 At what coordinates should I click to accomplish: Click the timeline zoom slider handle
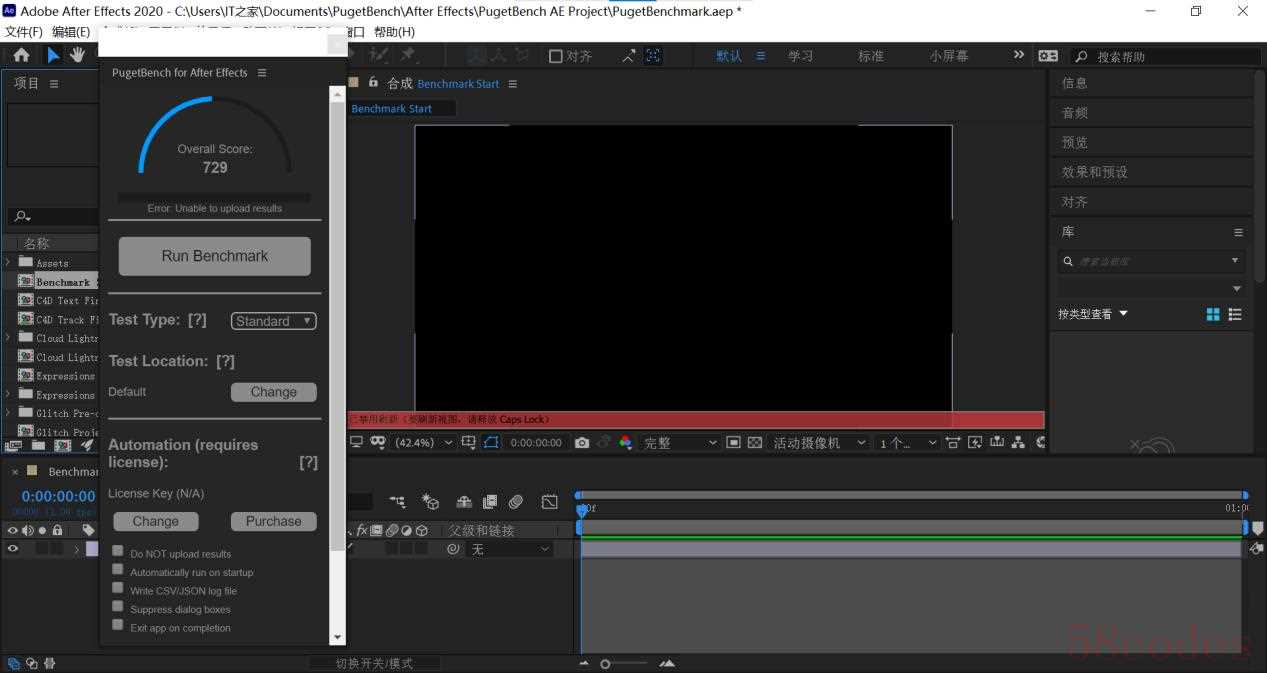tap(605, 664)
